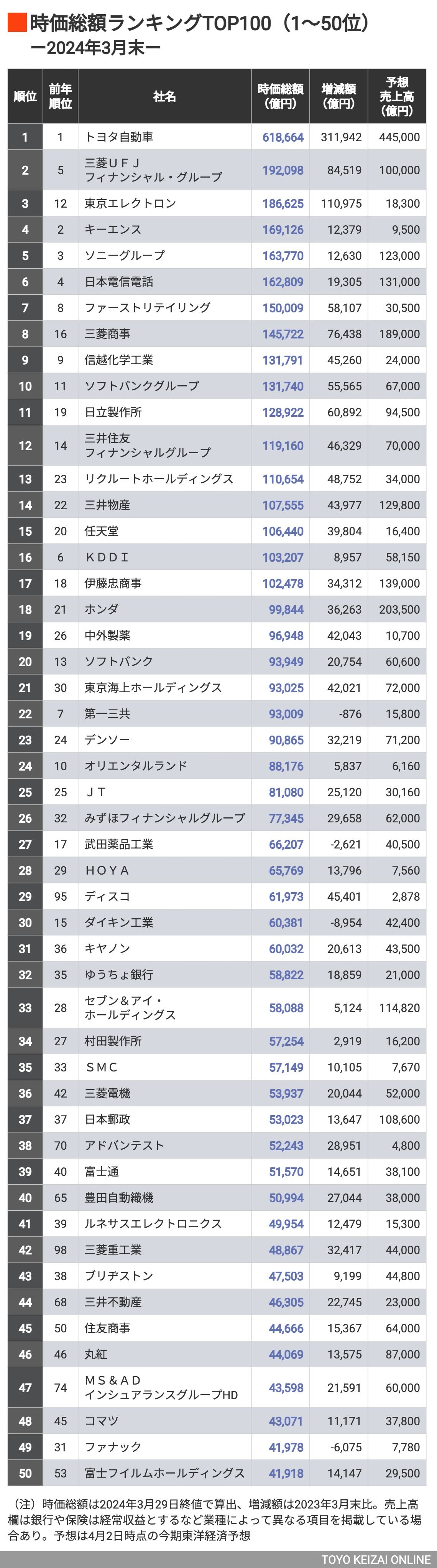437x1568 pixels.
Task: Click the オリエンタルランド company name
Action: 136,766
